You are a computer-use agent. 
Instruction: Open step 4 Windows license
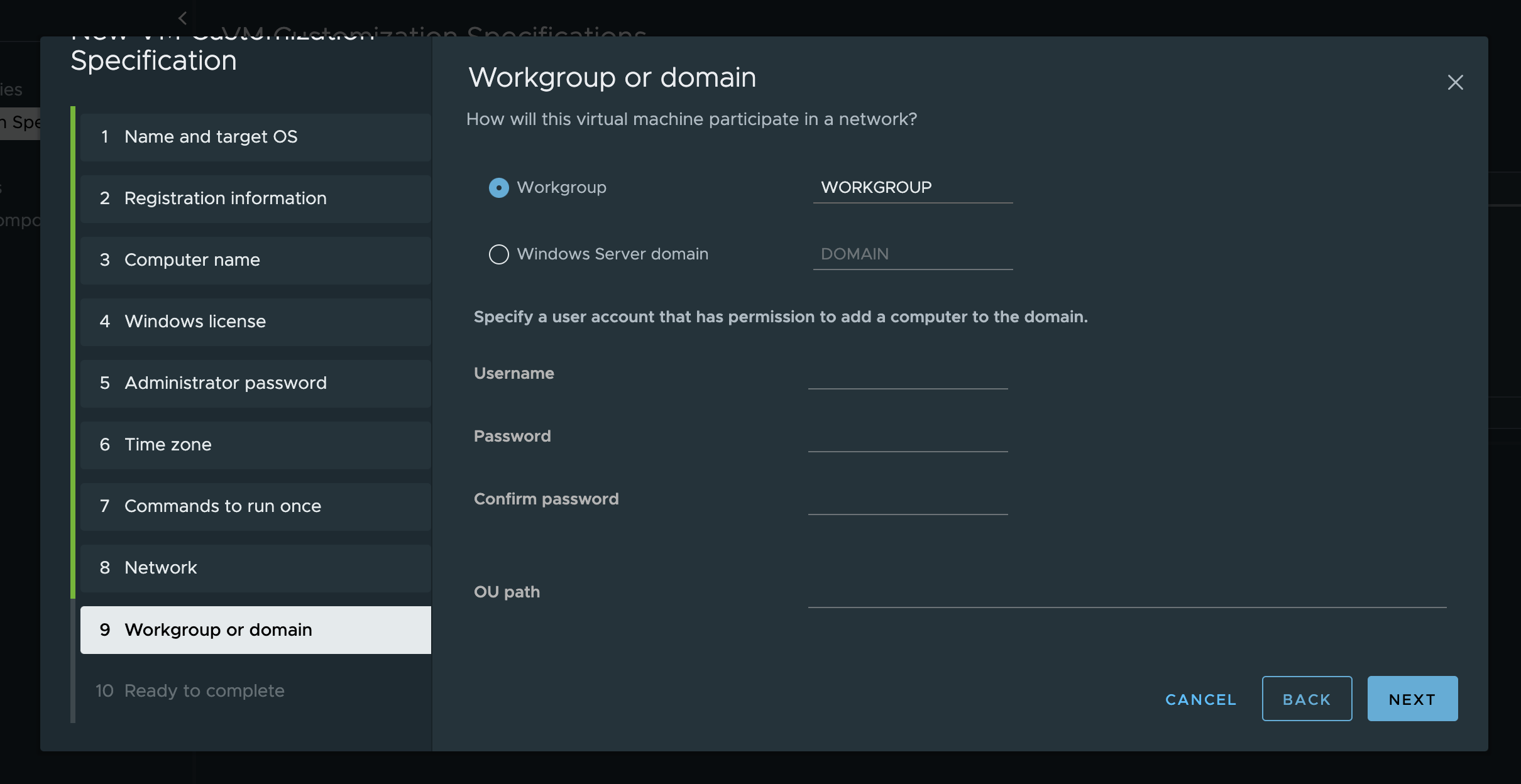[255, 322]
